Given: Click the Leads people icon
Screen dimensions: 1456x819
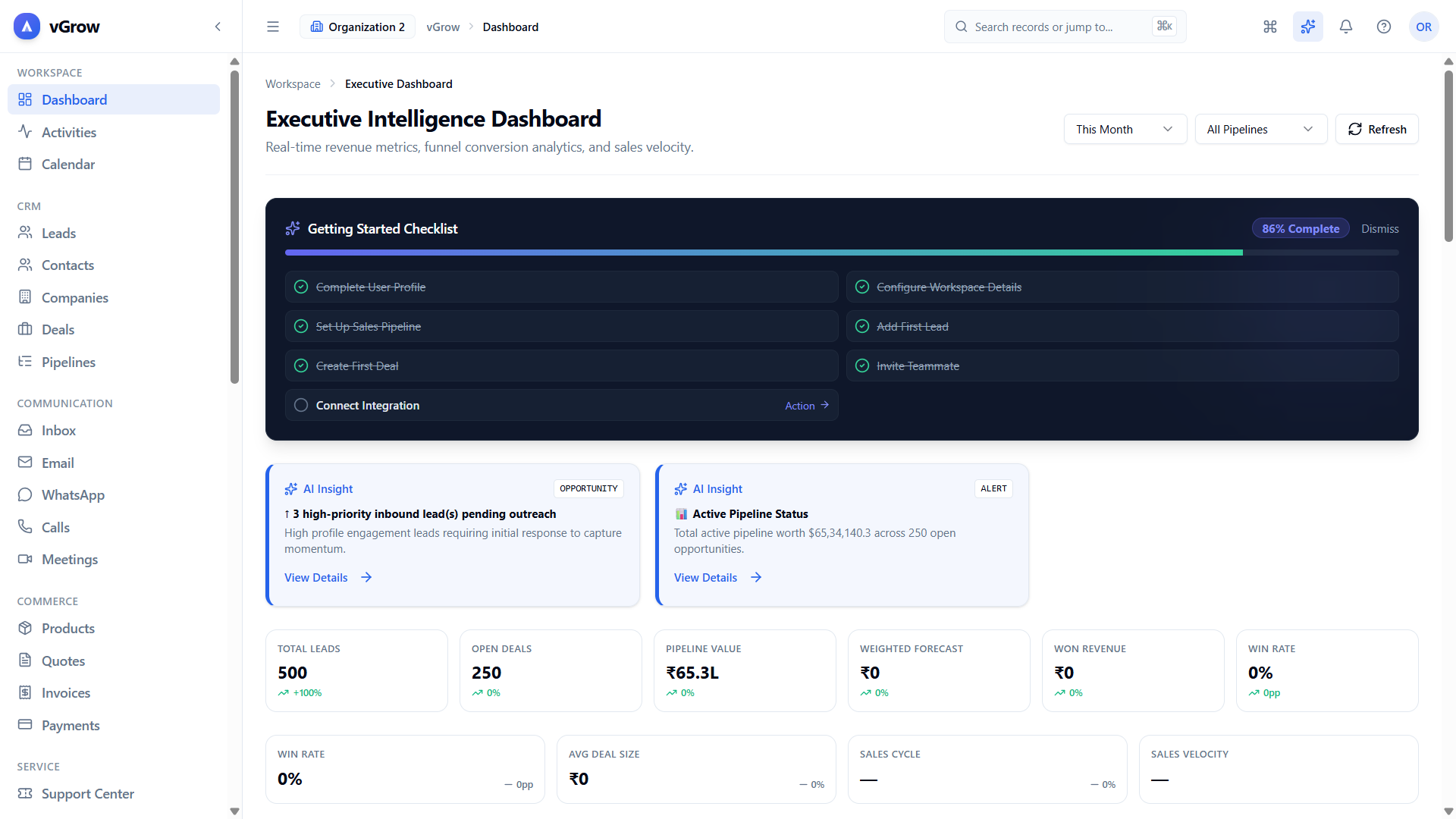Looking at the screenshot, I should point(25,233).
